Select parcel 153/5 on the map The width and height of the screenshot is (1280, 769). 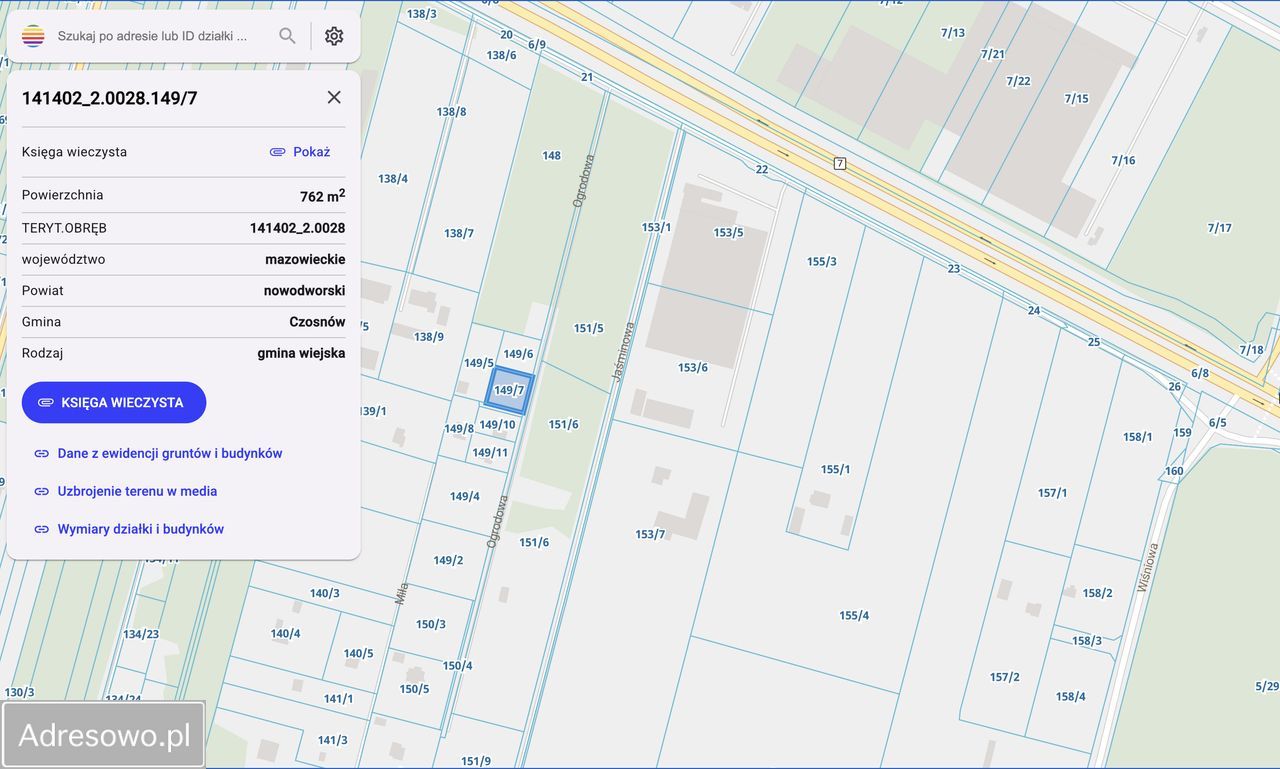[728, 233]
